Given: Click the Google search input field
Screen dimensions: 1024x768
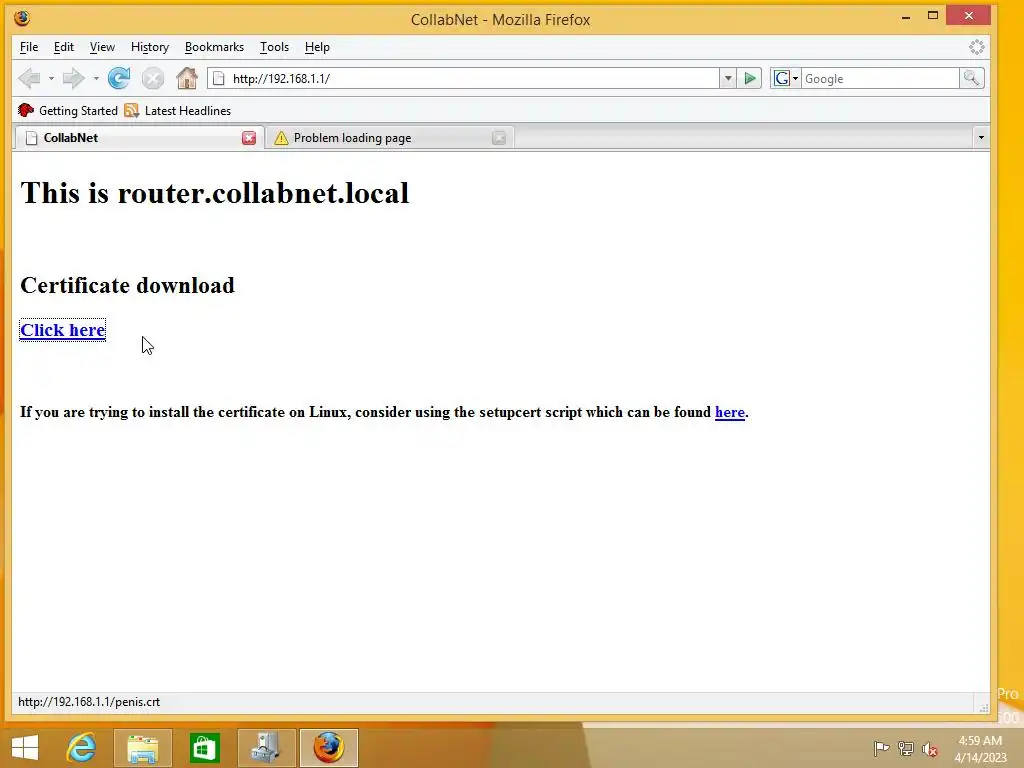Looking at the screenshot, I should pos(880,78).
